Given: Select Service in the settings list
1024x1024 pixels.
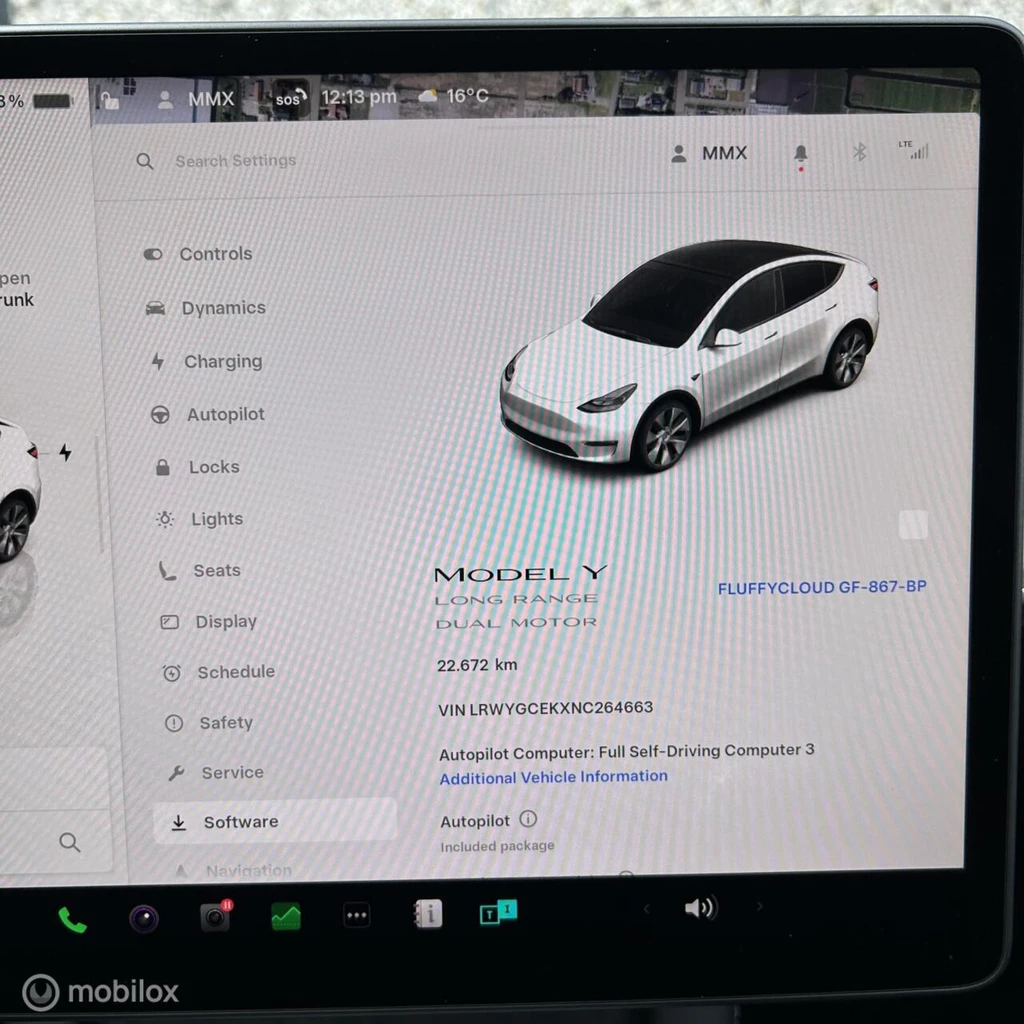Looking at the screenshot, I should click(x=216, y=773).
